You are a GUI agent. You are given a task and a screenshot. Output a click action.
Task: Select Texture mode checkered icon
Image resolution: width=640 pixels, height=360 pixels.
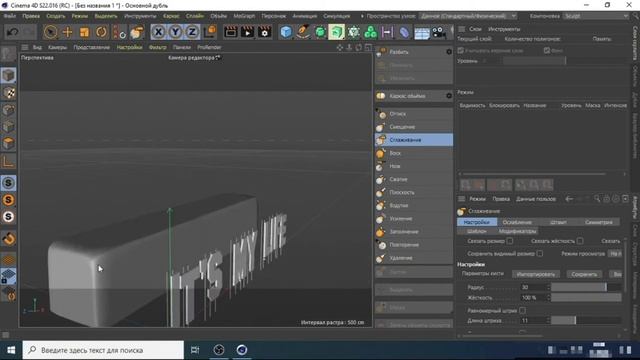point(9,93)
